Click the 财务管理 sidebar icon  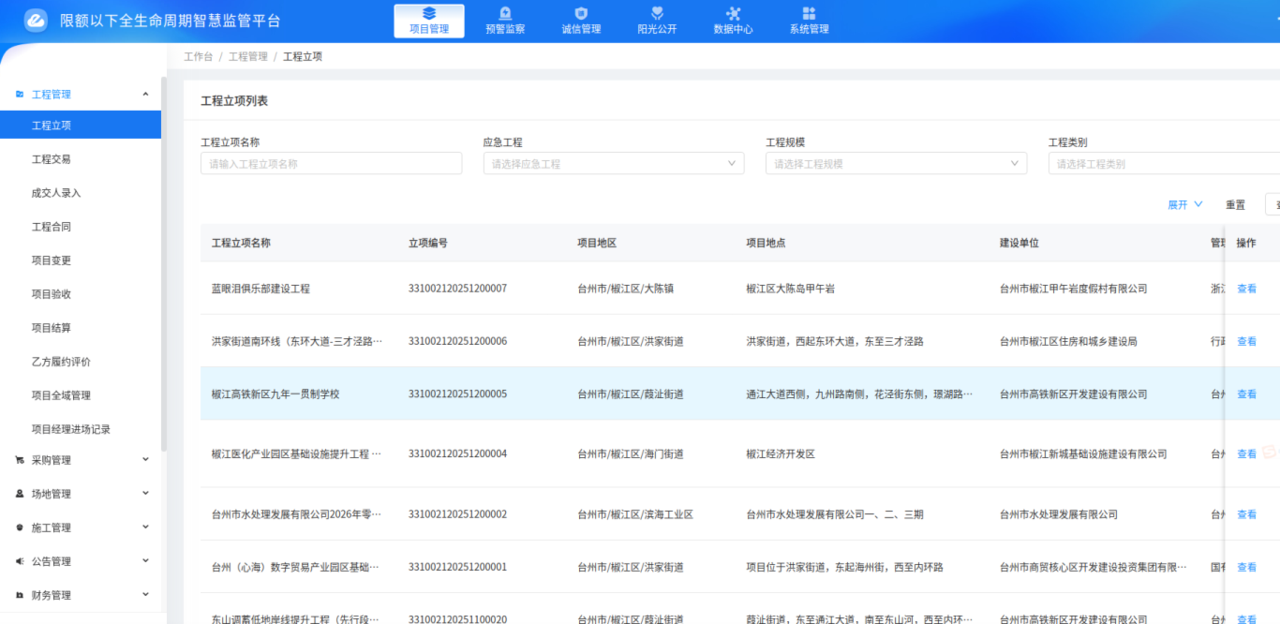click(x=17, y=594)
